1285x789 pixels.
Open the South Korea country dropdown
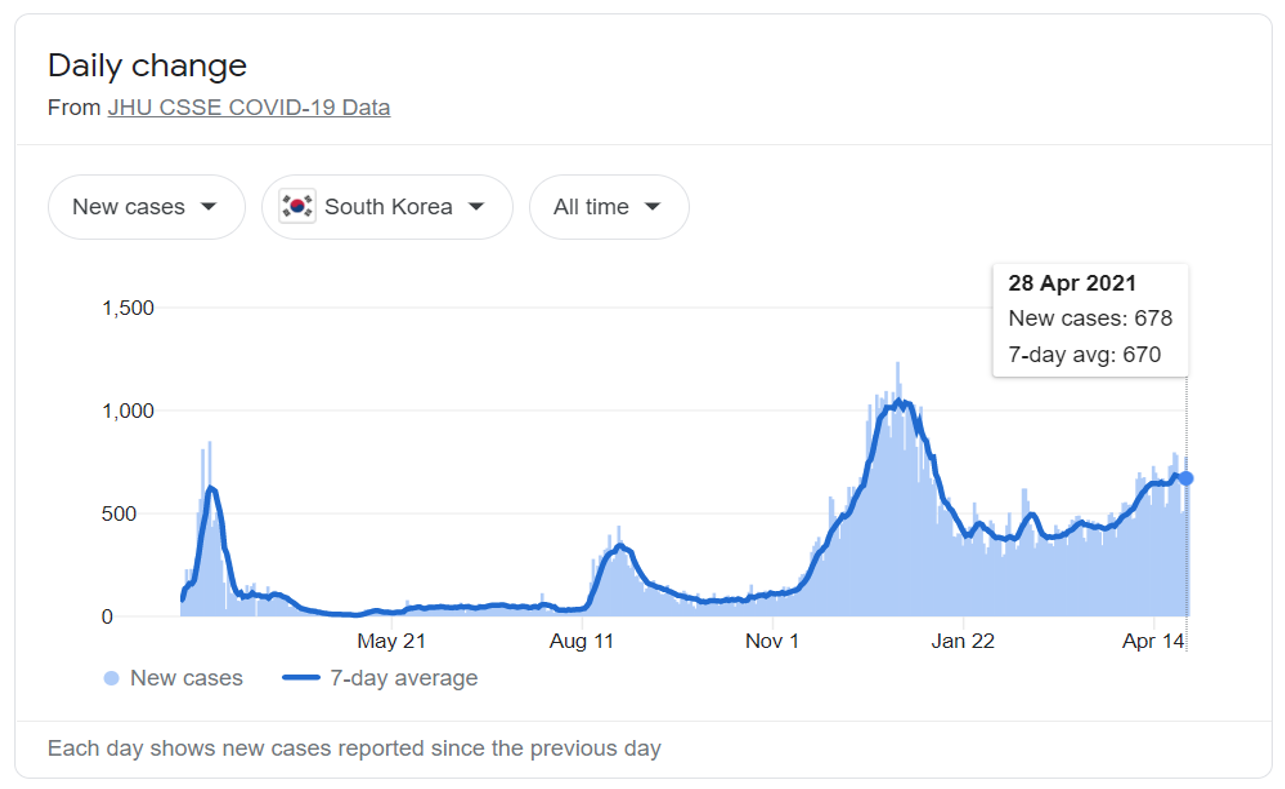point(387,207)
